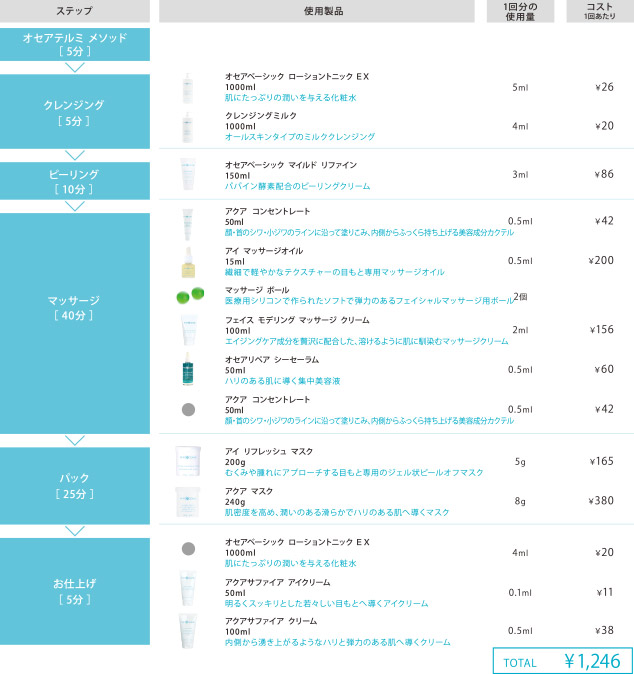Select the クレンジングミルク product image
634x674 pixels.
click(187, 126)
